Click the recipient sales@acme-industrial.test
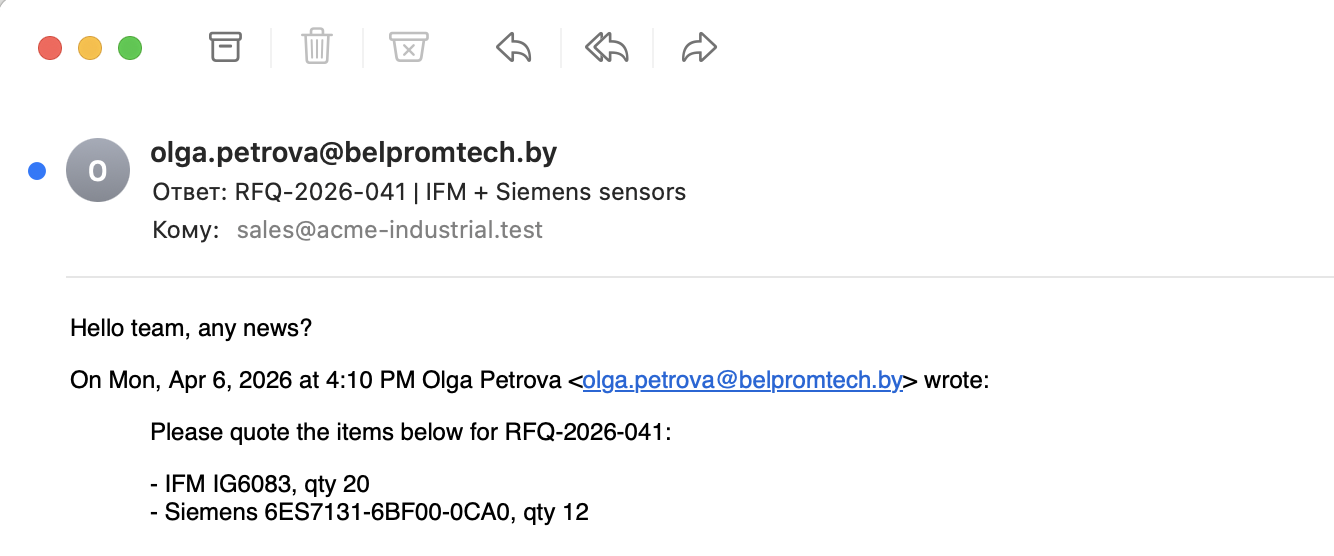This screenshot has width=1334, height=556. (389, 230)
